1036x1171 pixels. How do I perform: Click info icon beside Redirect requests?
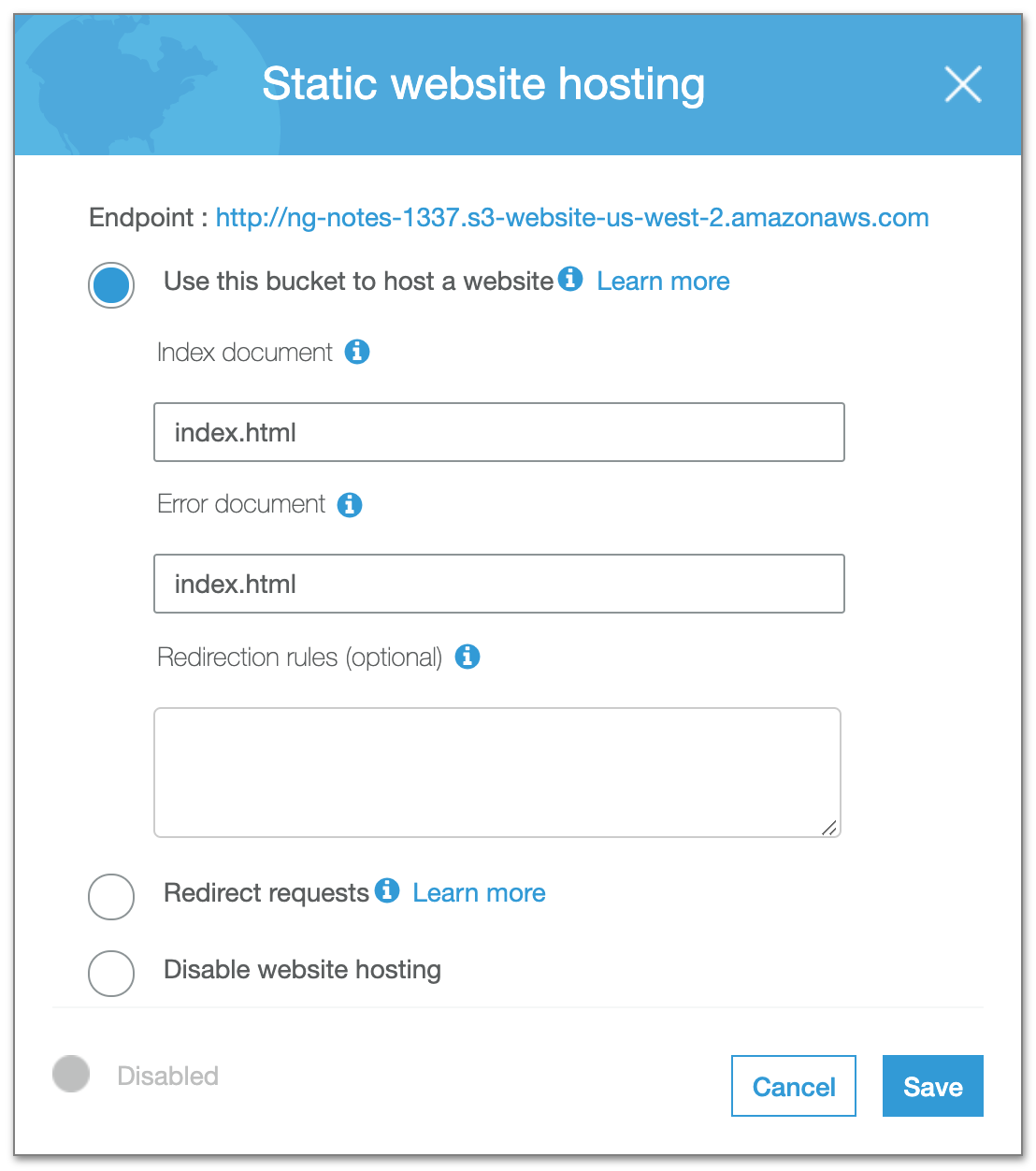coord(387,890)
